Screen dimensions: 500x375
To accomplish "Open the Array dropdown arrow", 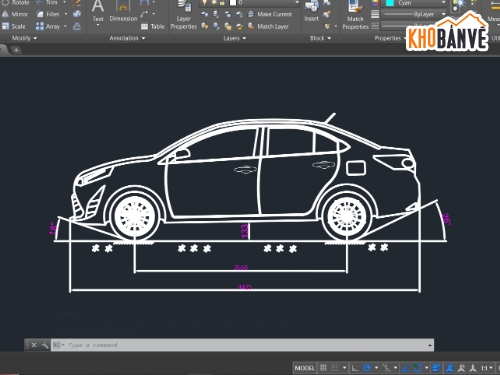I will pos(65,26).
